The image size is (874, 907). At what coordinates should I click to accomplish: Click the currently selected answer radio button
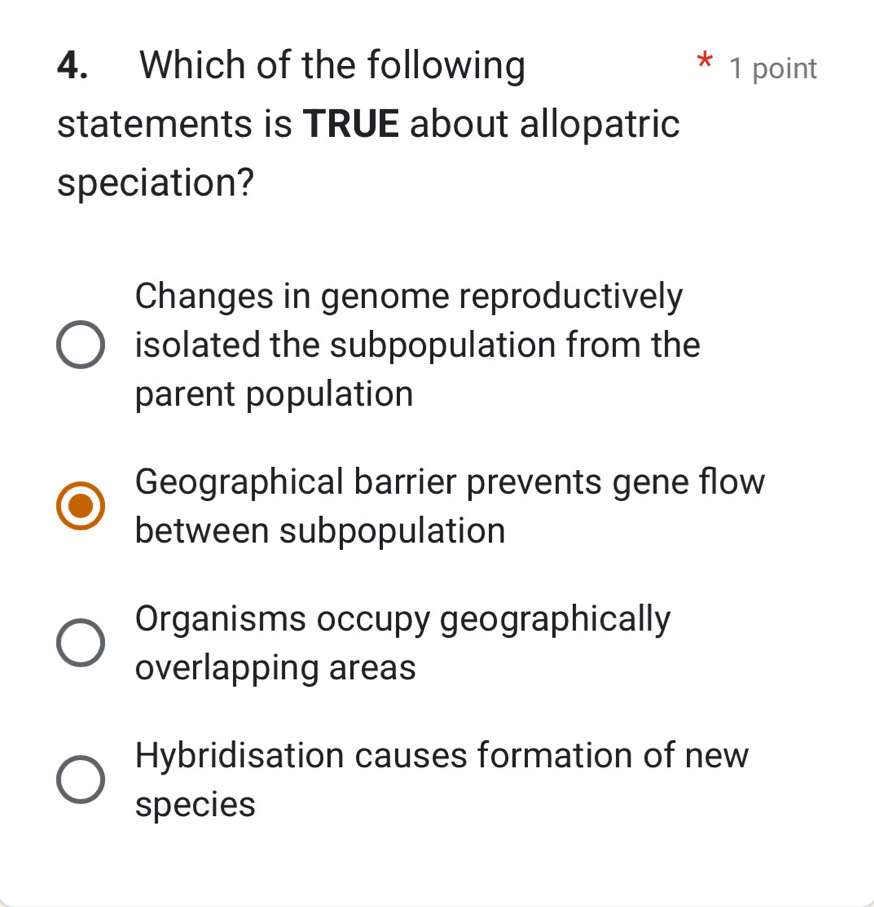[x=80, y=506]
